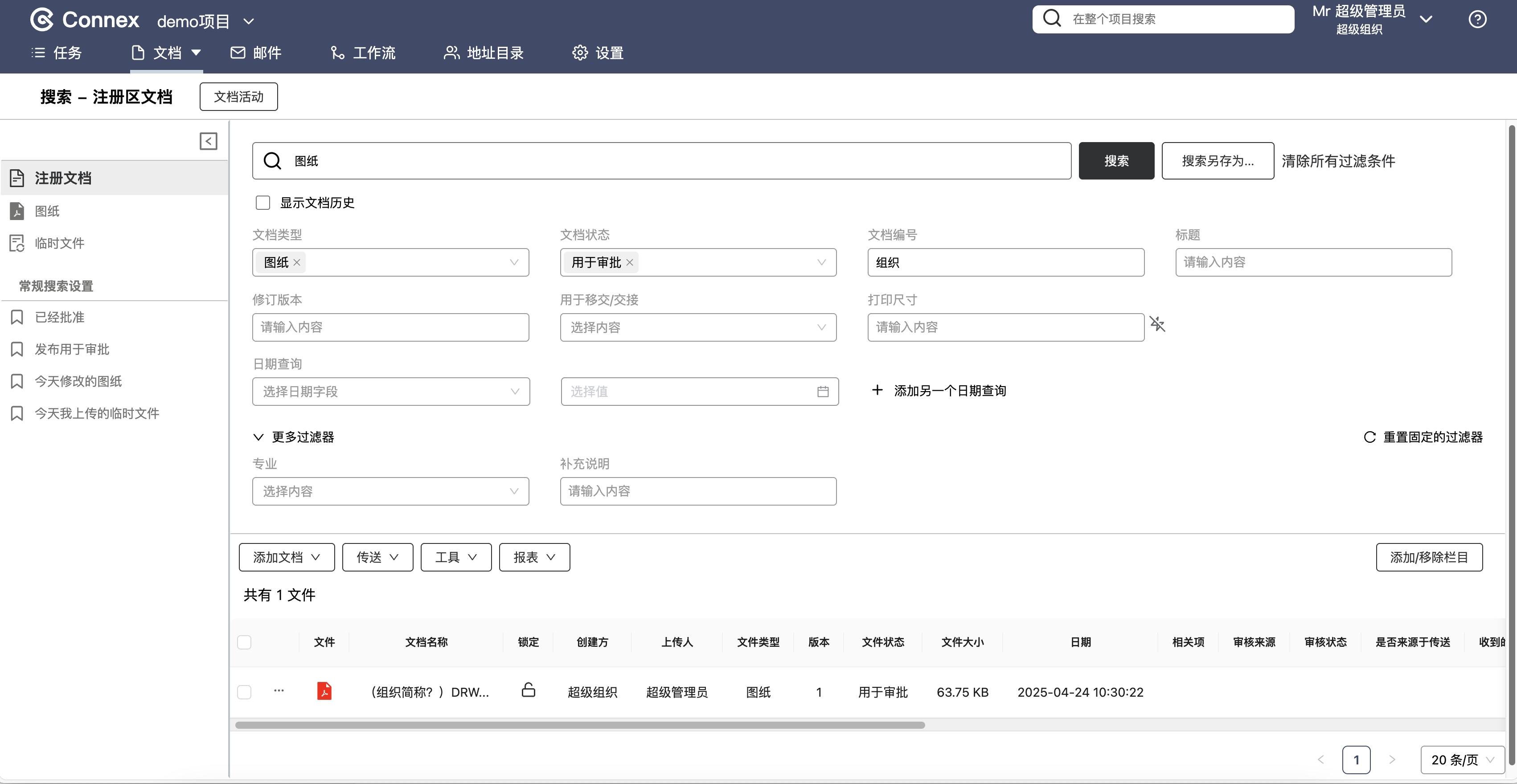
Task: Open the calendar date picker icon
Action: [823, 392]
